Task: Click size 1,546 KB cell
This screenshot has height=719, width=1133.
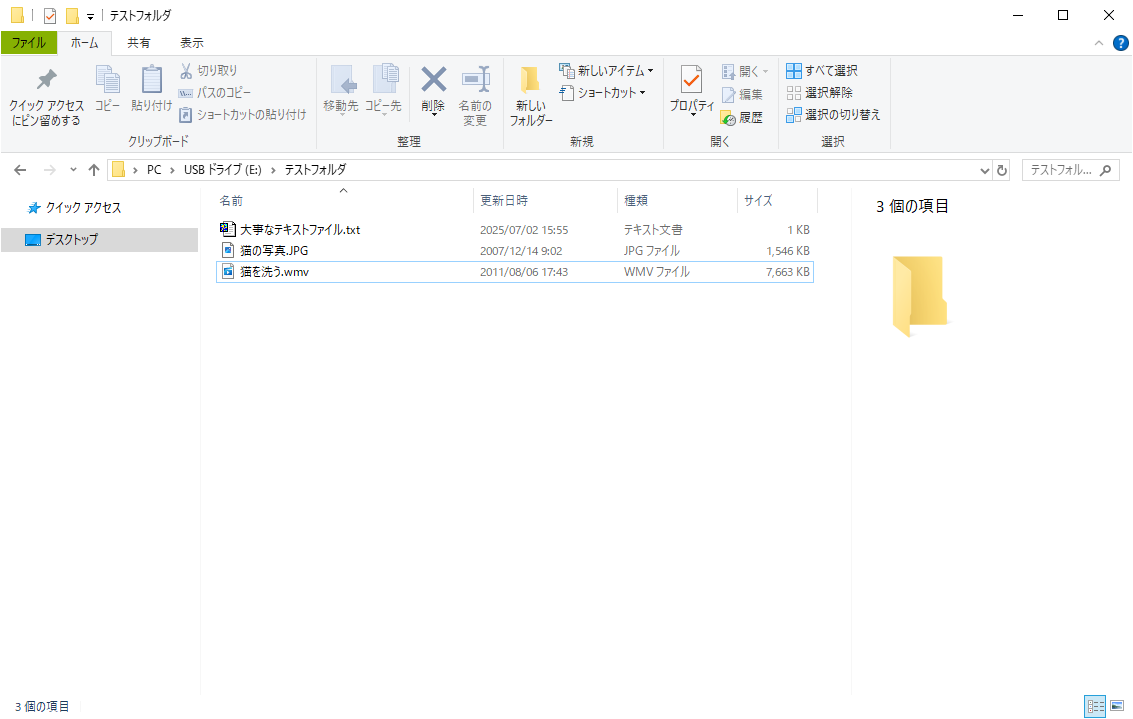Action: pyautogui.click(x=788, y=251)
